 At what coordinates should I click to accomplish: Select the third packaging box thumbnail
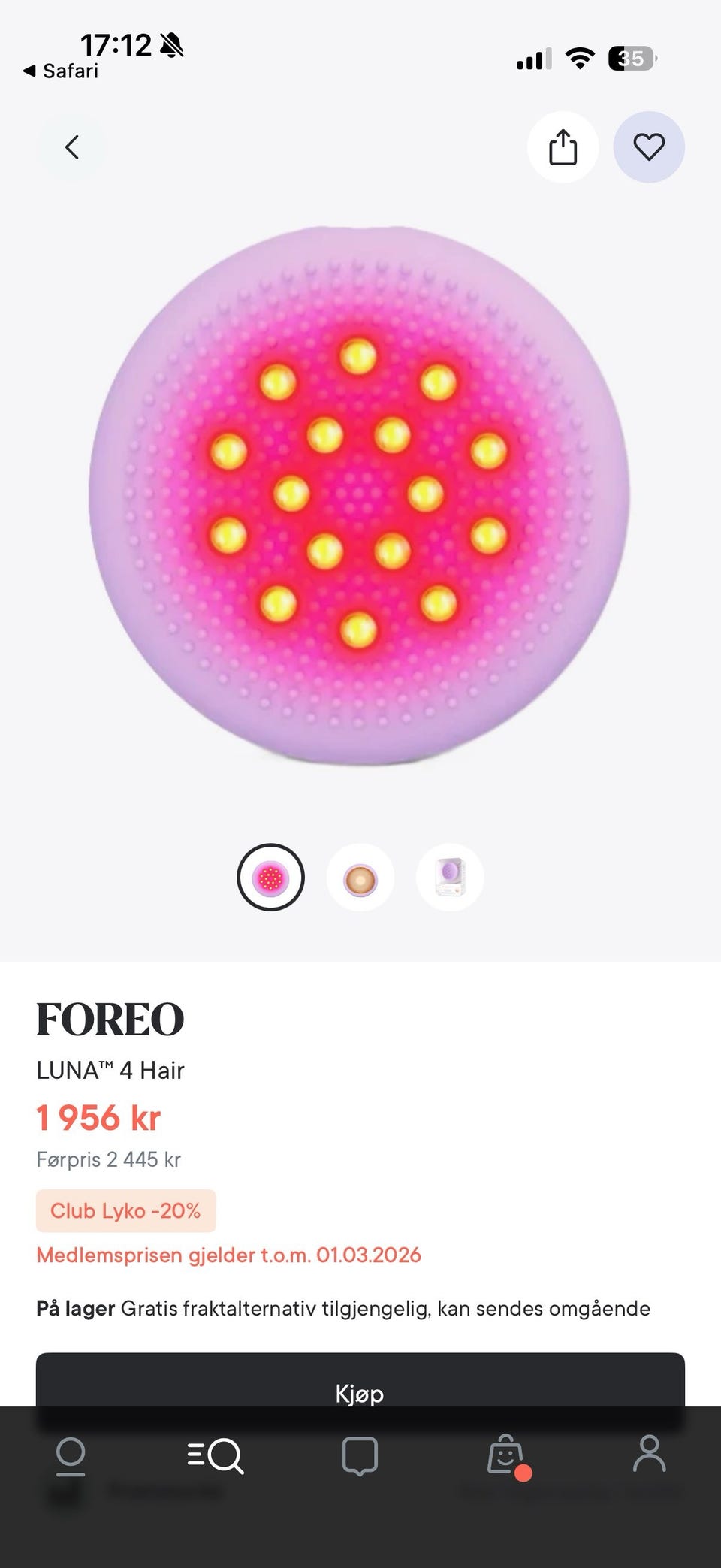450,878
